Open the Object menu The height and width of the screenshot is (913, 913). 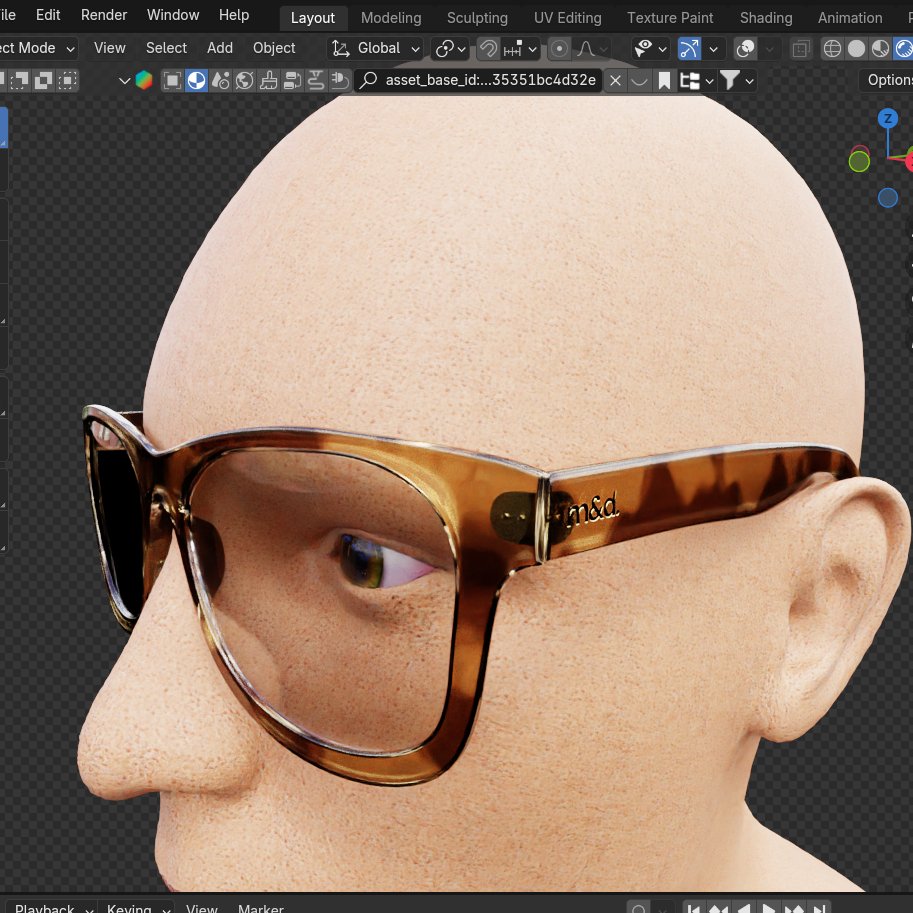[x=274, y=48]
